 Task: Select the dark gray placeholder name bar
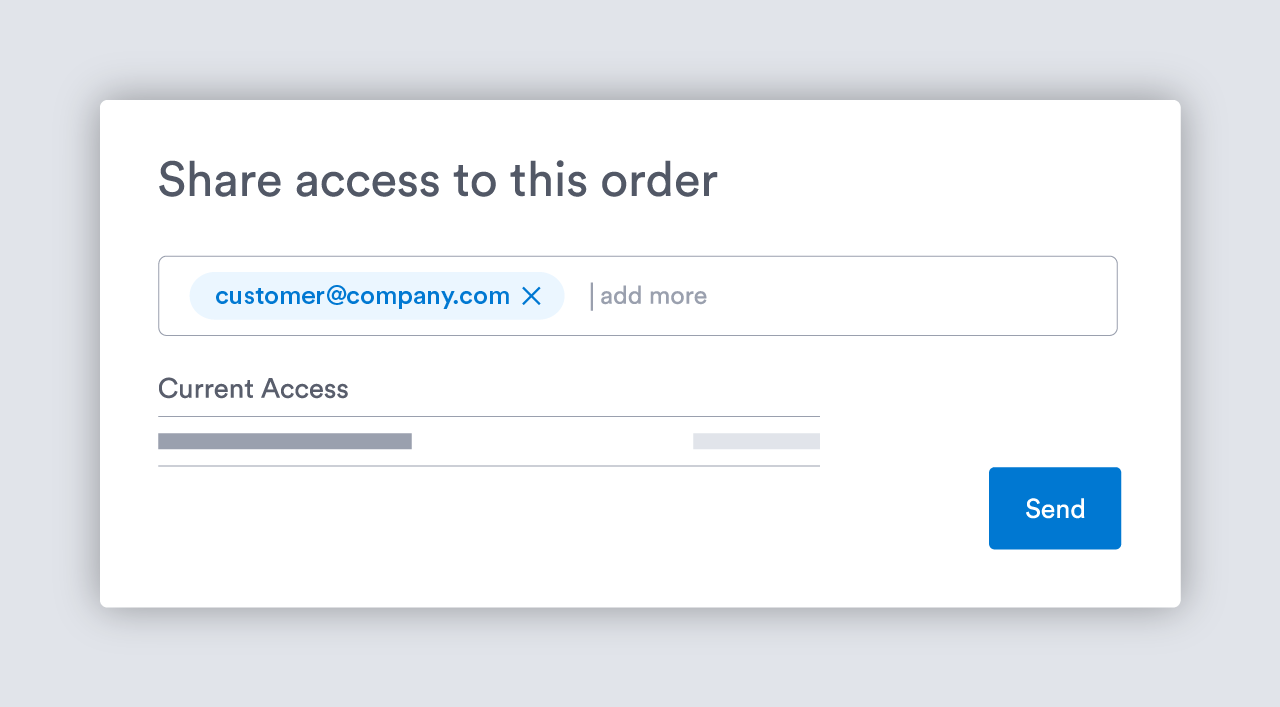[x=285, y=441]
